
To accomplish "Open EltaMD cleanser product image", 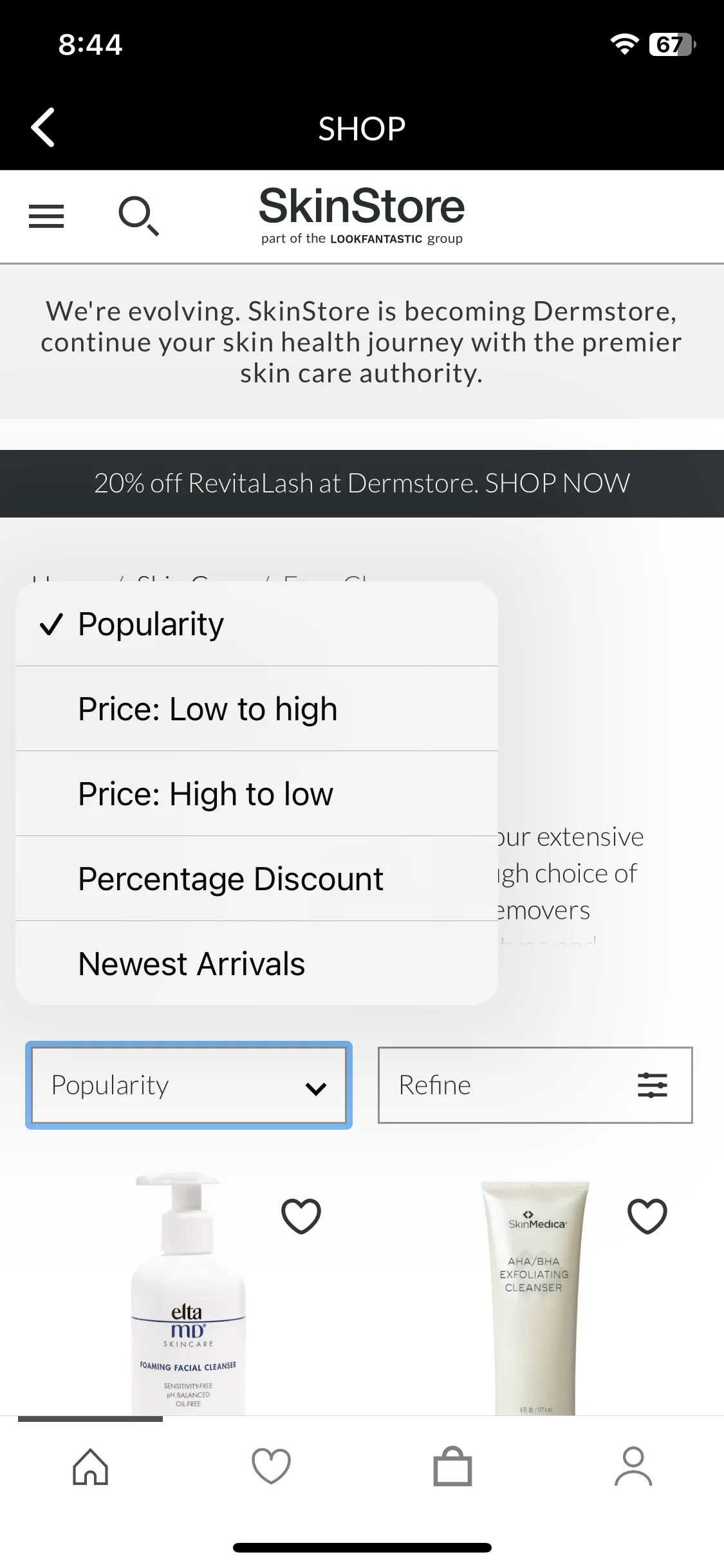I will [x=188, y=1294].
